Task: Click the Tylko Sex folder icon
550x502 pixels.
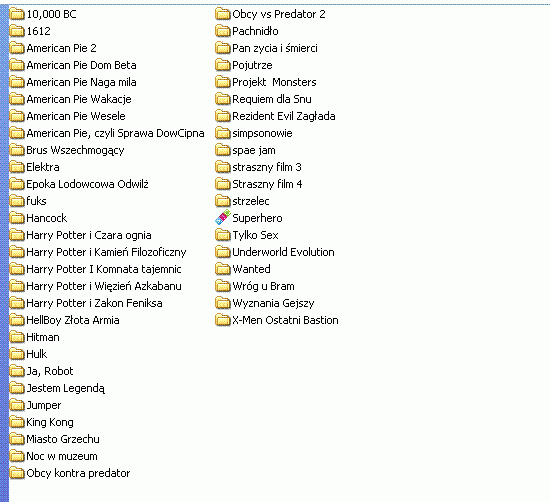Action: click(223, 235)
